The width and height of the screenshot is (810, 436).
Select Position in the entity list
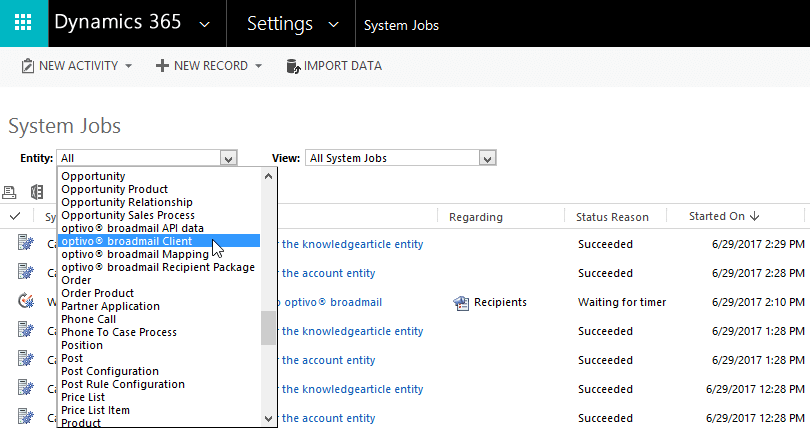click(82, 345)
